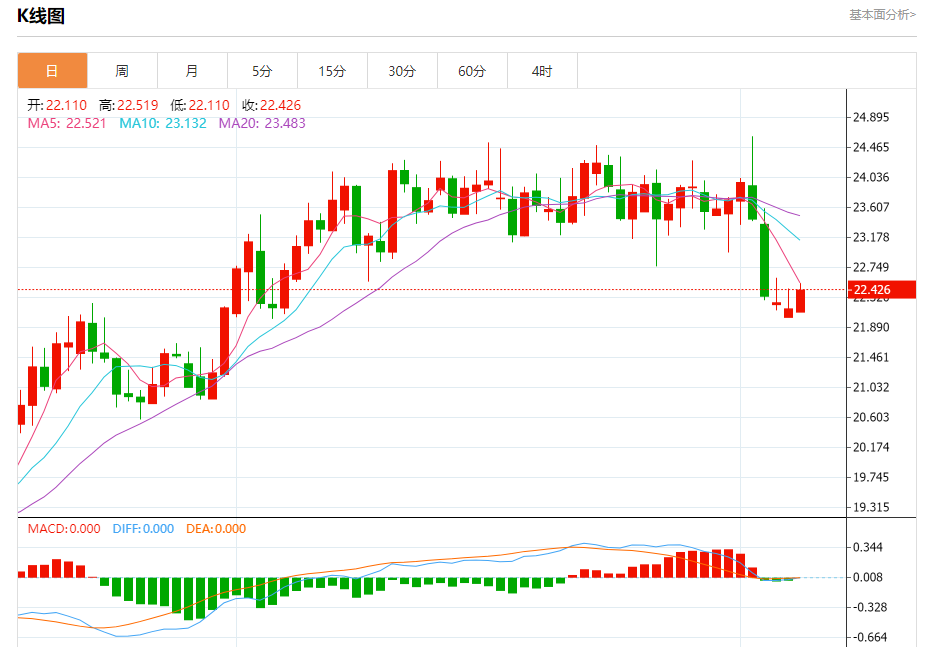This screenshot has width=927, height=647.
Task: Click the 23.178 price axis label
Action: pos(871,237)
